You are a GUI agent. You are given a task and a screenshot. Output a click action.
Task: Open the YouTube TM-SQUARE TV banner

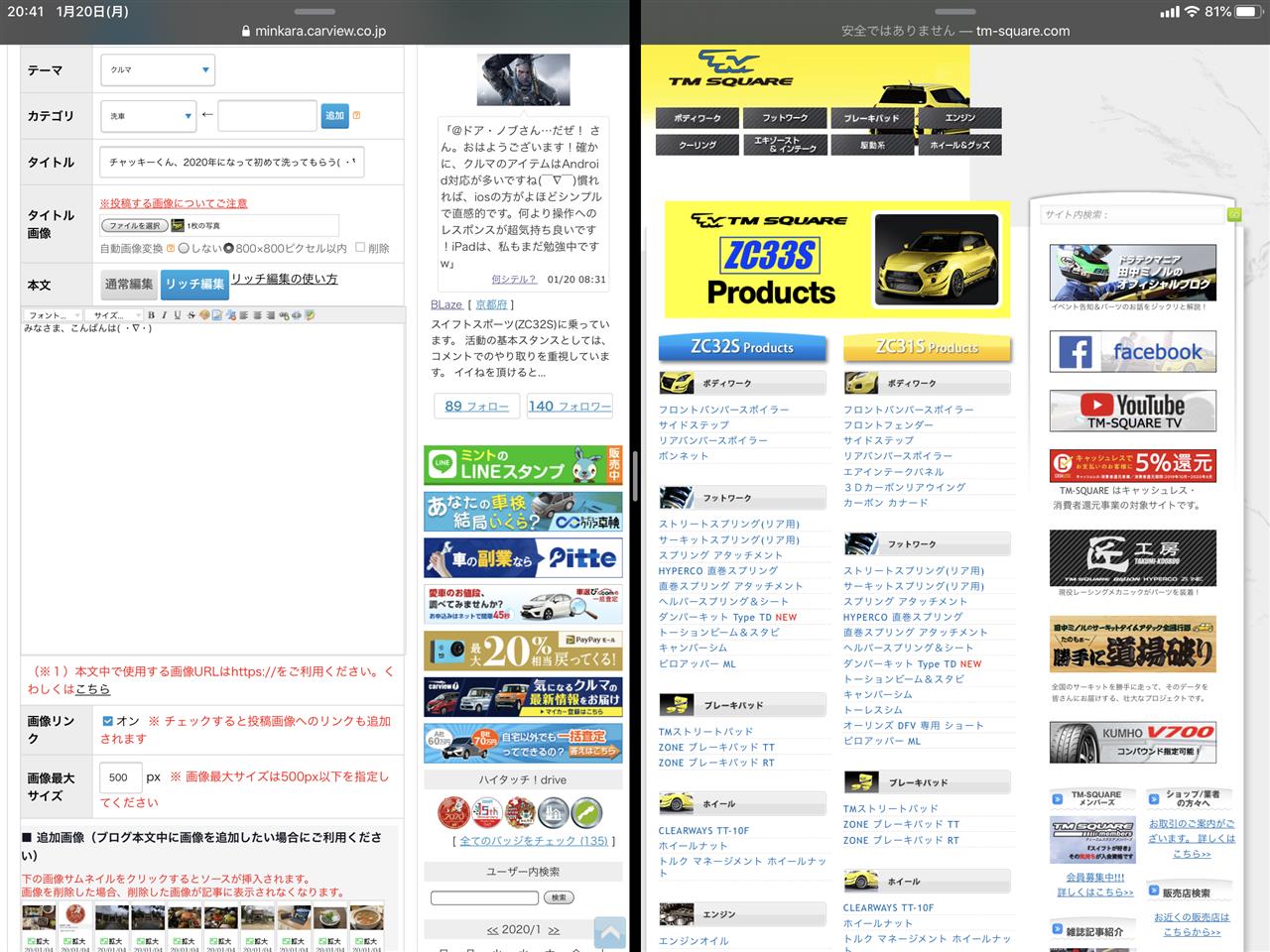(x=1132, y=411)
